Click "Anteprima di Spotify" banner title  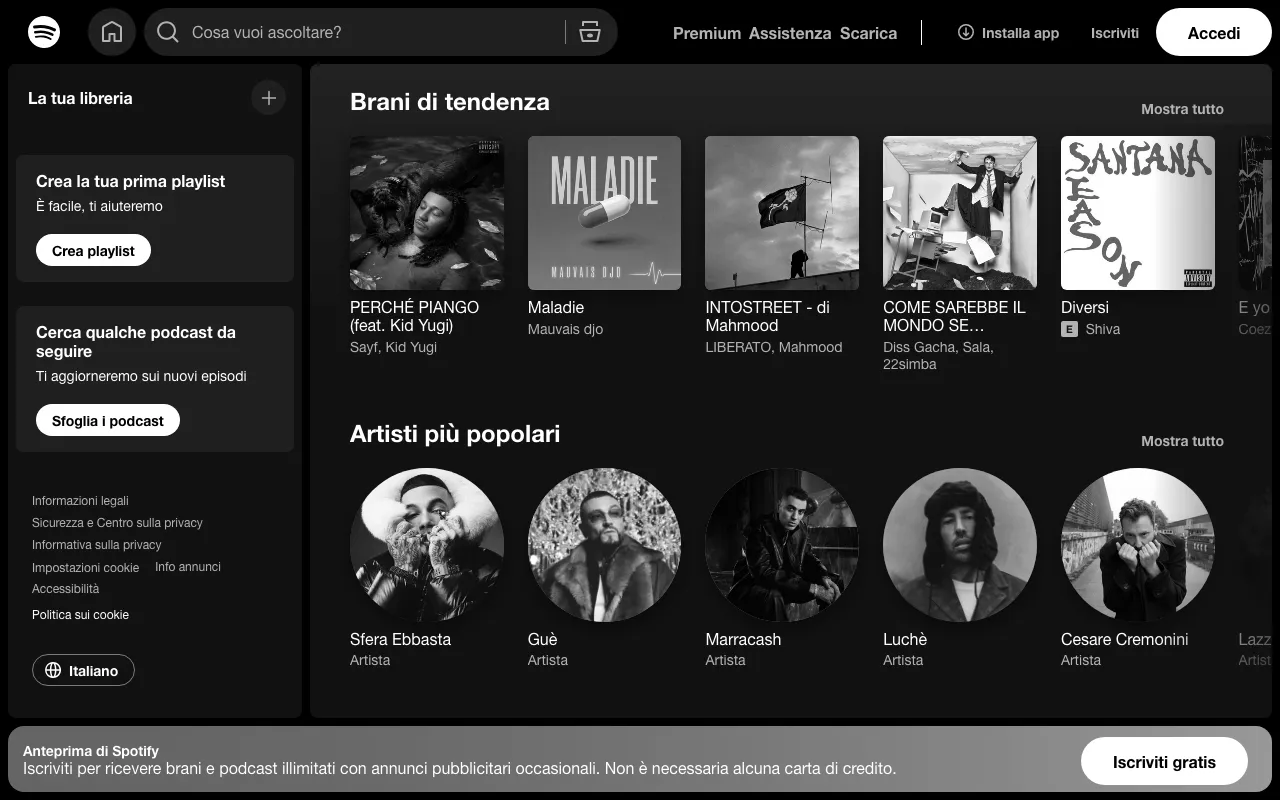(91, 751)
